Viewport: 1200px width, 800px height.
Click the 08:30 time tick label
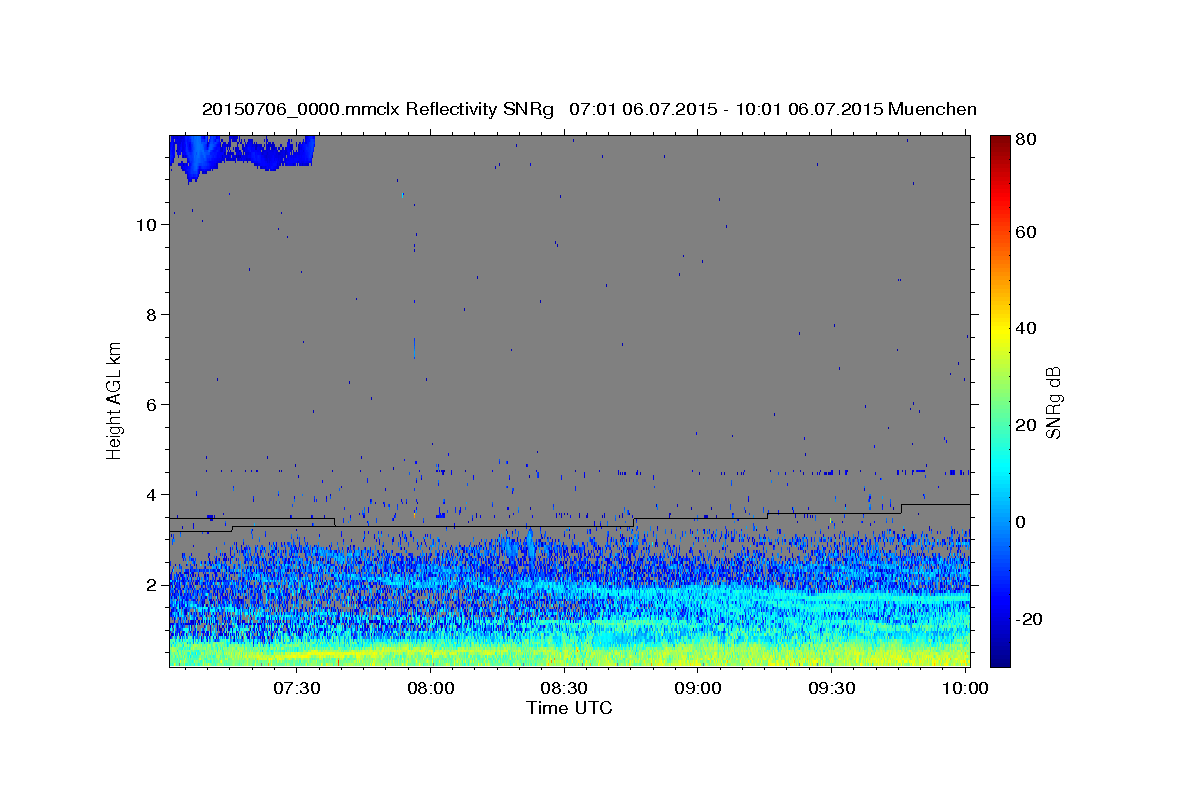click(x=564, y=688)
